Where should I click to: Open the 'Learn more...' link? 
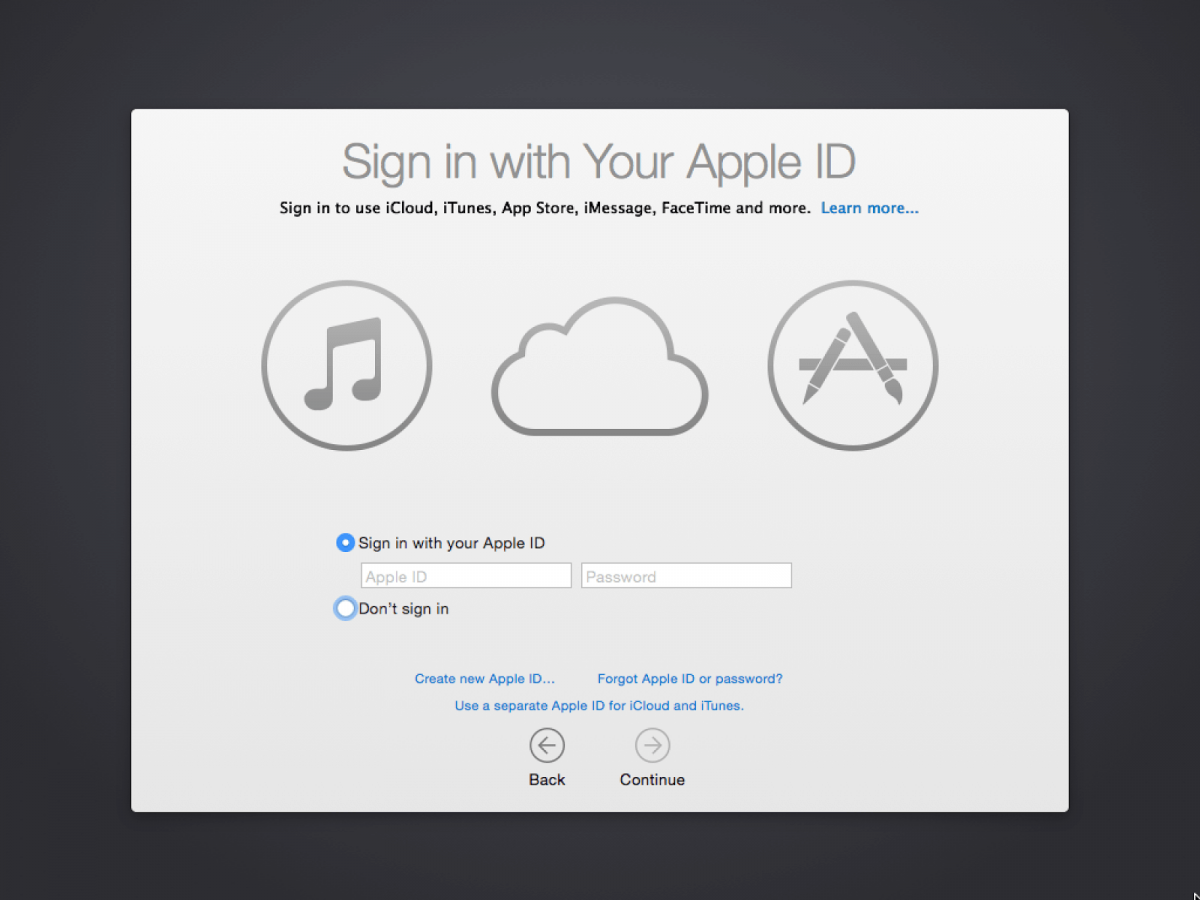pyautogui.click(x=869, y=208)
